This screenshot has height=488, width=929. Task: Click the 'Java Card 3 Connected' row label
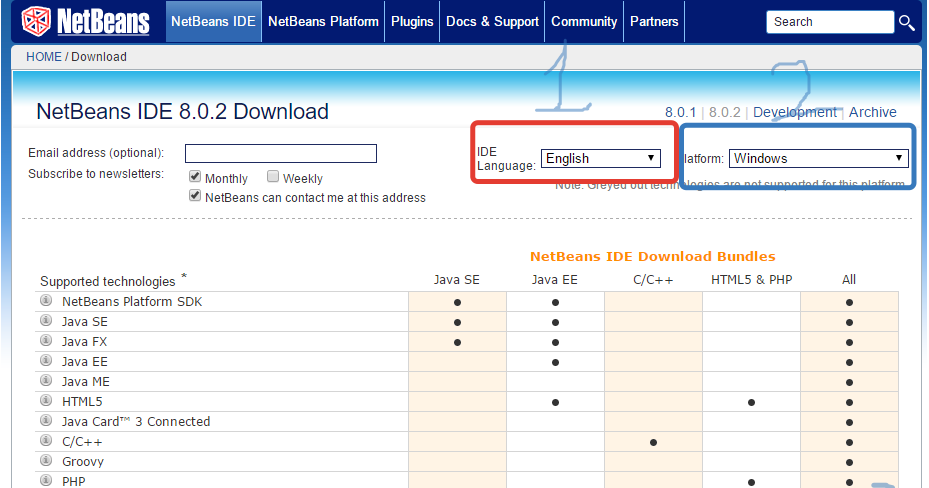click(x=136, y=422)
